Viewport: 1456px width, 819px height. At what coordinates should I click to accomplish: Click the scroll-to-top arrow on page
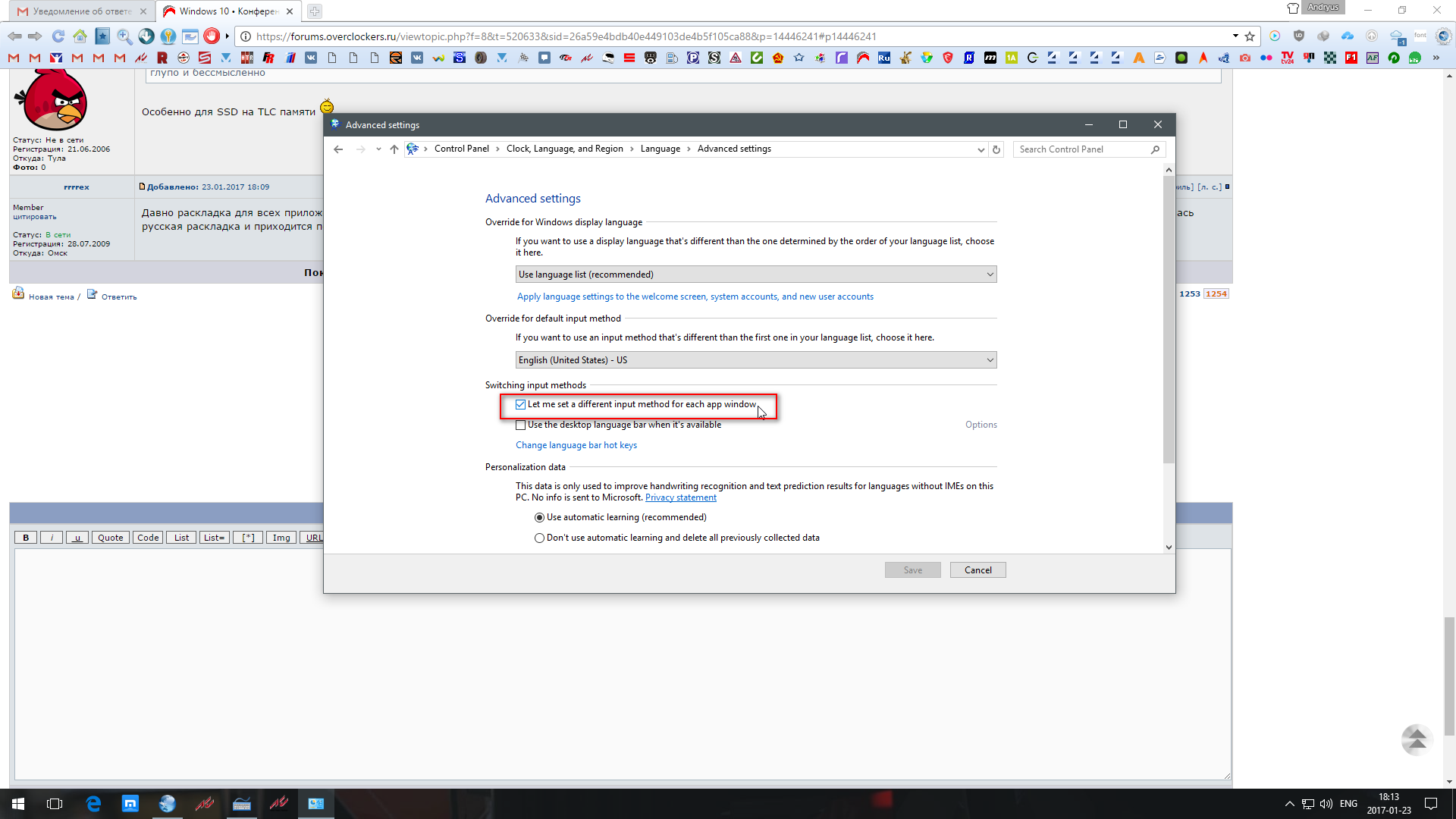point(1416,739)
